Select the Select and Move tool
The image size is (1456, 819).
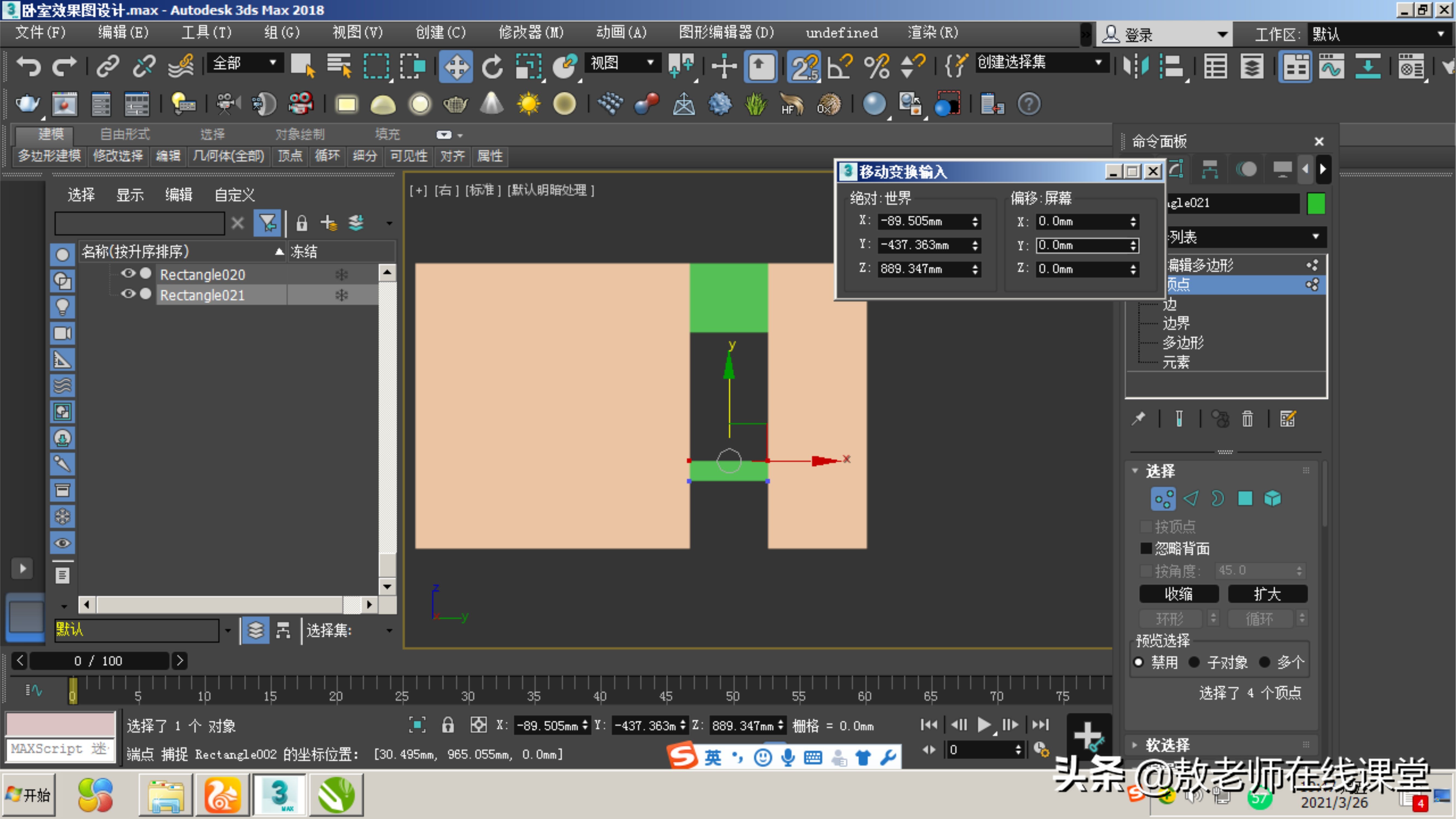click(x=456, y=66)
